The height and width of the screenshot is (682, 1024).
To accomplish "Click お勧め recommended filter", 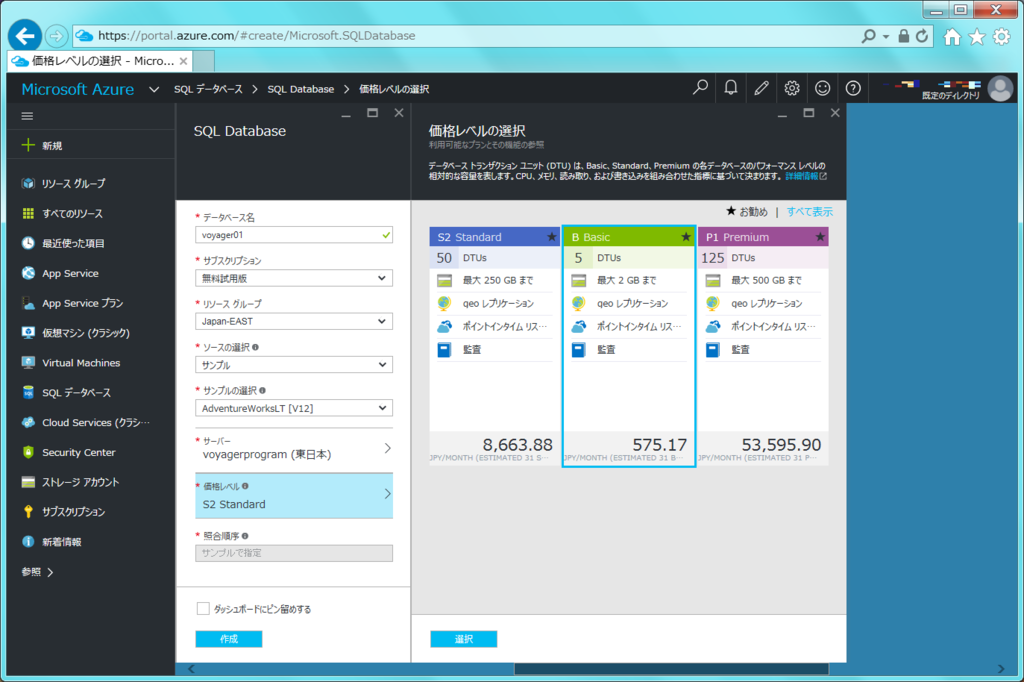I will coord(747,212).
